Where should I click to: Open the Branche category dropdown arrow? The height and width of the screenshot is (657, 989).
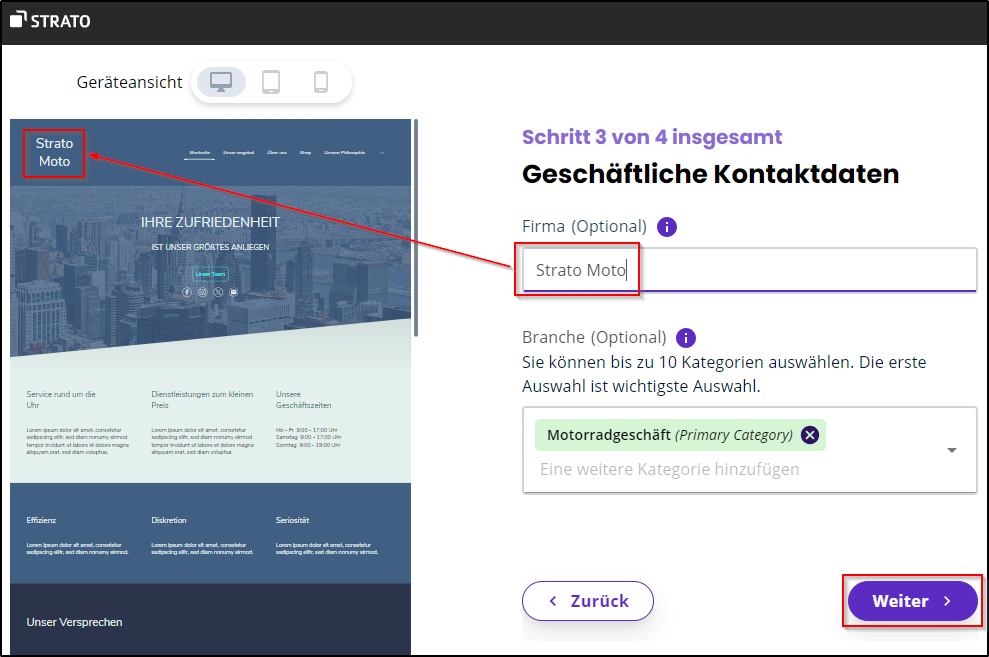951,450
